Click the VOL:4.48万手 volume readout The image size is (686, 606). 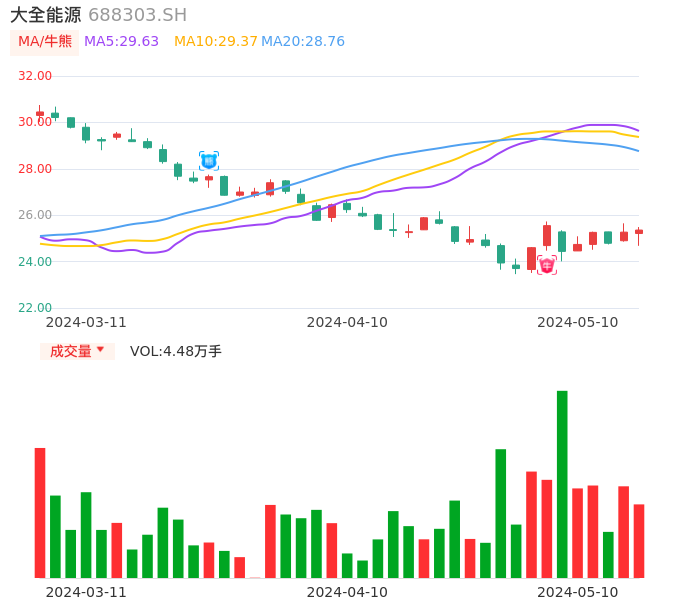[176, 351]
